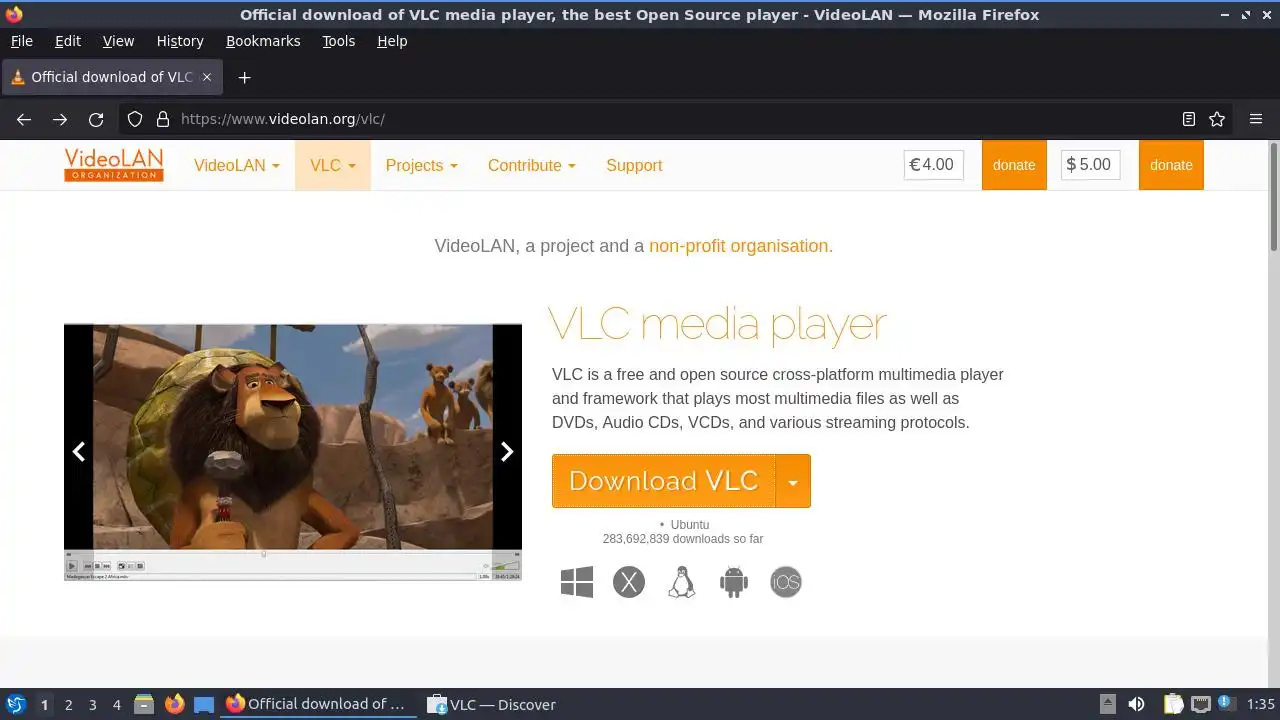1280x720 pixels.
Task: Select the macOS X platform icon
Action: tap(629, 582)
